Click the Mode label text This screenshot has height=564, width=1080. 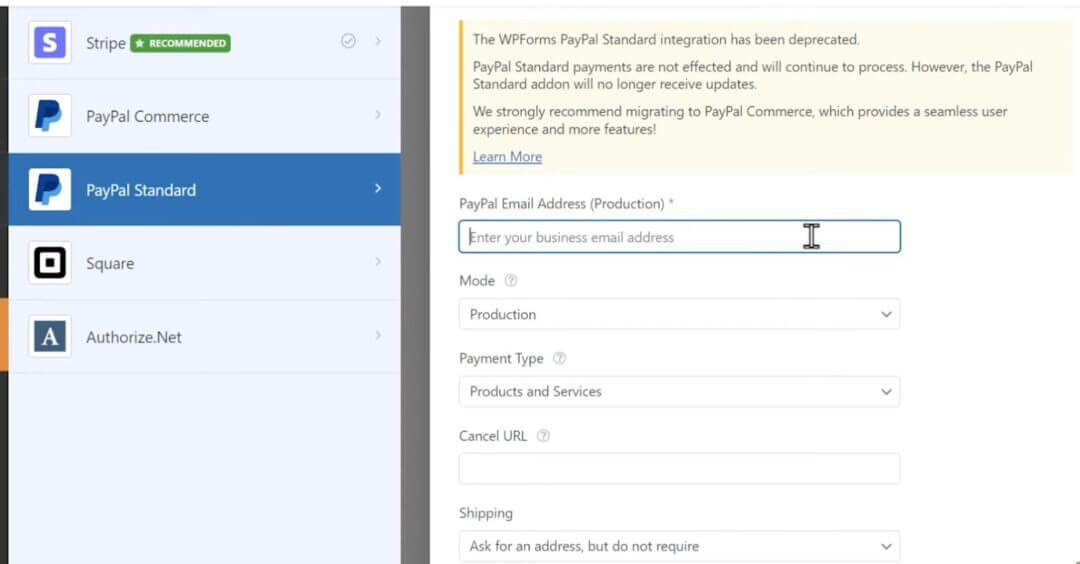click(477, 280)
